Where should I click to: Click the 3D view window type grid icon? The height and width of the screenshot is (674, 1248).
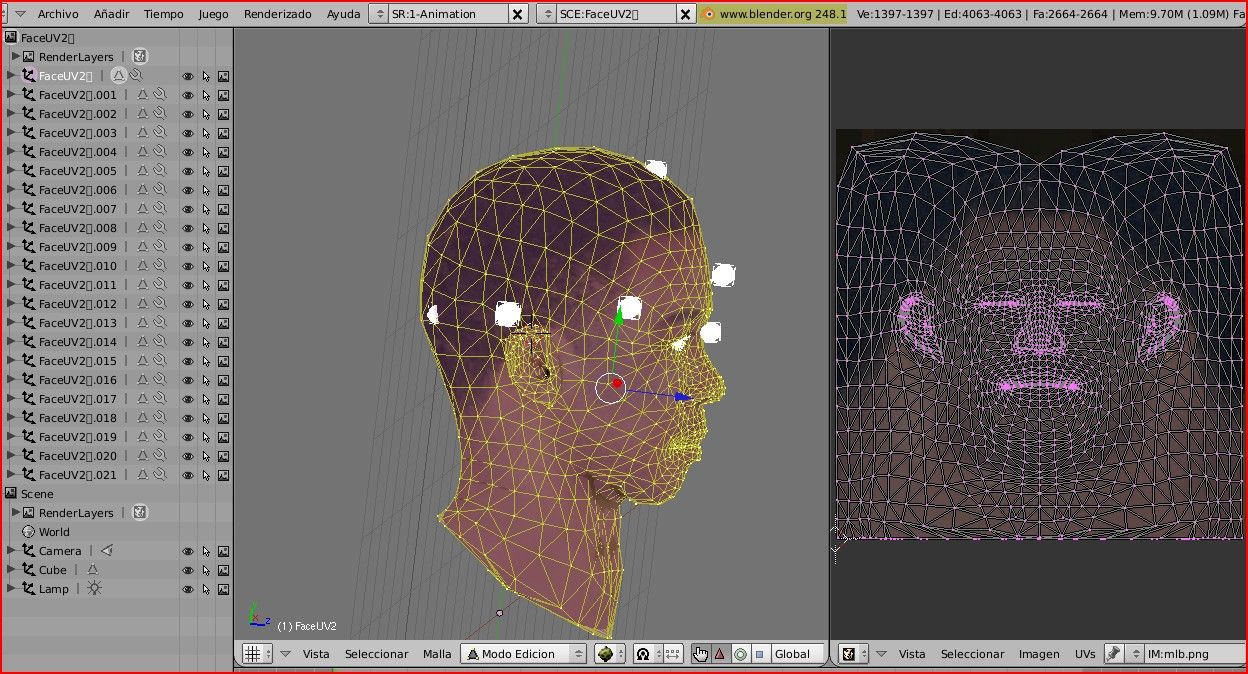pyautogui.click(x=253, y=654)
